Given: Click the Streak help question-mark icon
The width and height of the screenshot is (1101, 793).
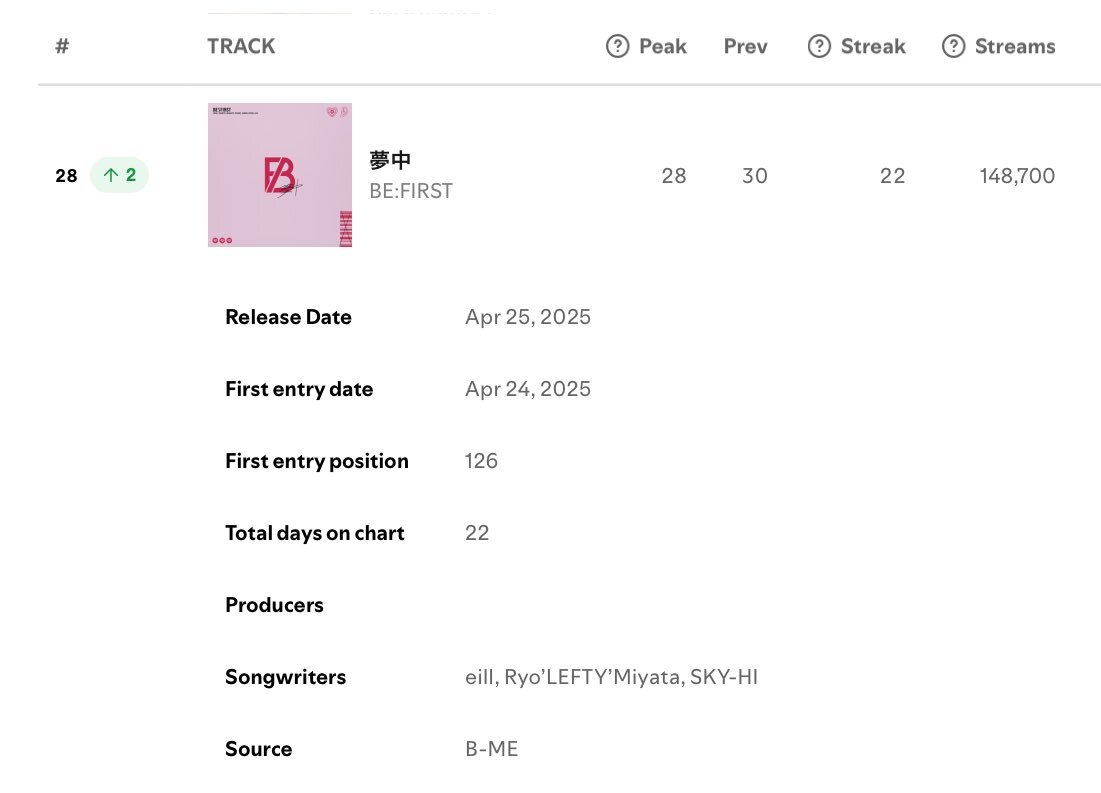Looking at the screenshot, I should point(819,46).
